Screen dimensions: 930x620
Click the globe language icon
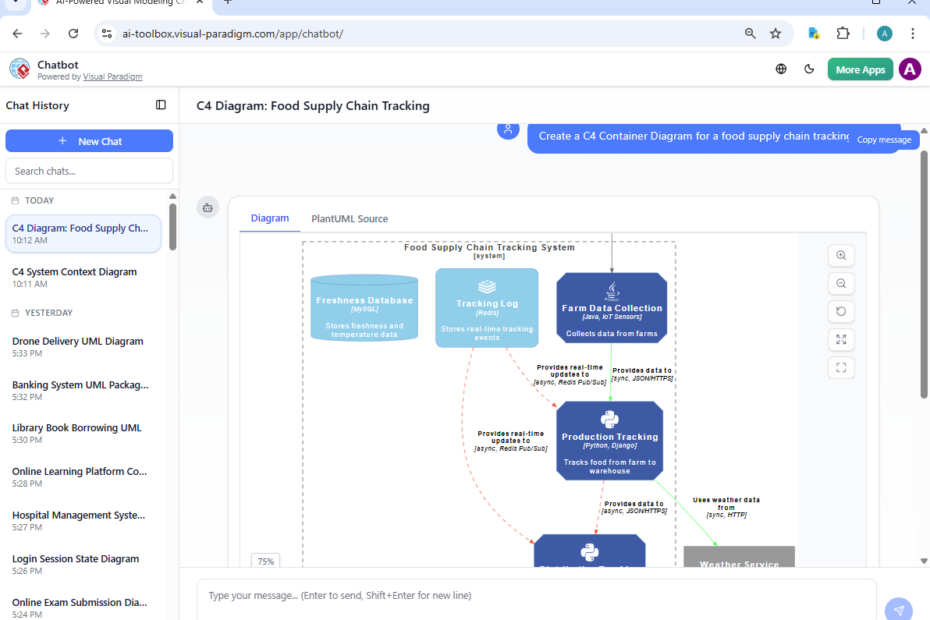click(x=781, y=69)
